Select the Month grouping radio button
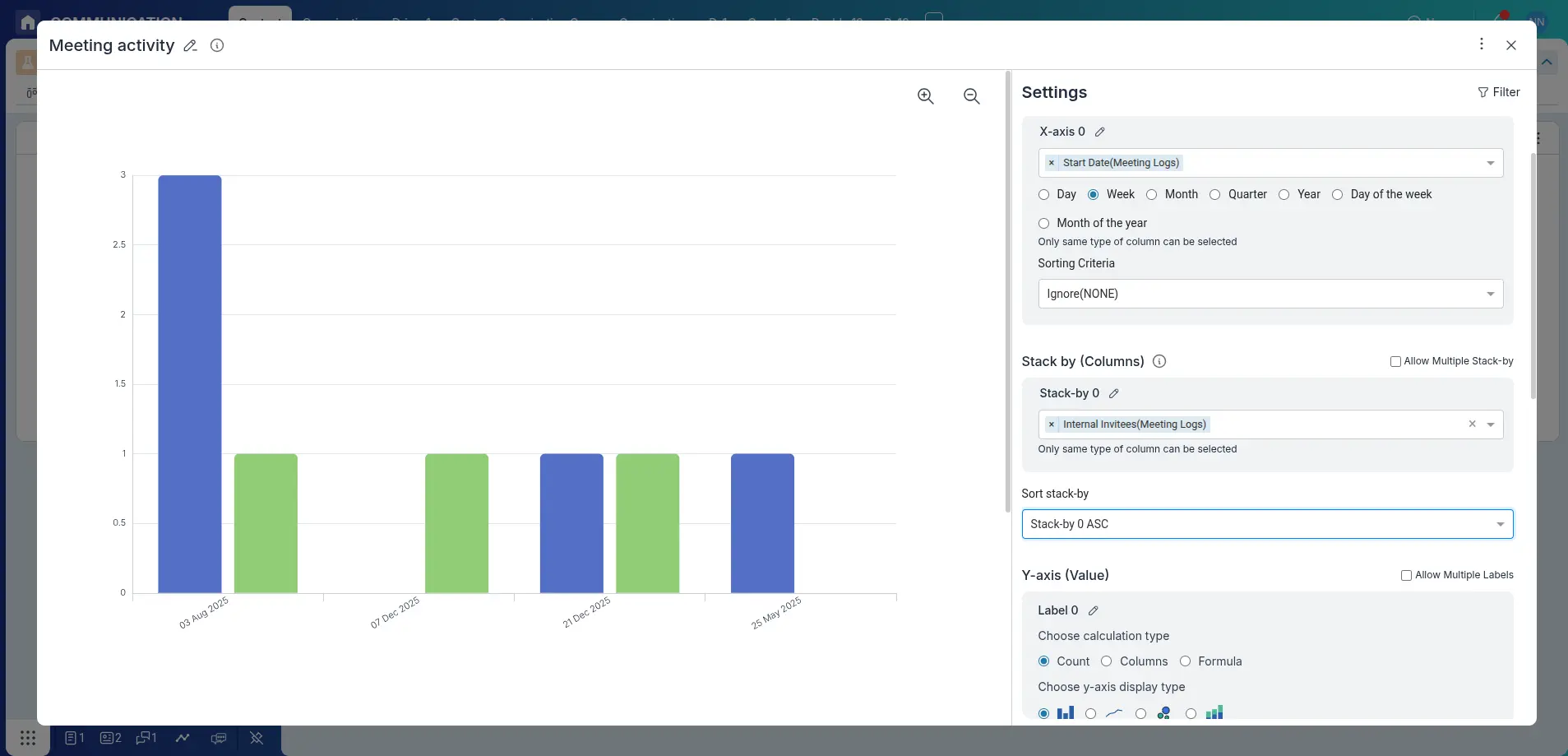This screenshot has width=1568, height=756. point(1151,195)
